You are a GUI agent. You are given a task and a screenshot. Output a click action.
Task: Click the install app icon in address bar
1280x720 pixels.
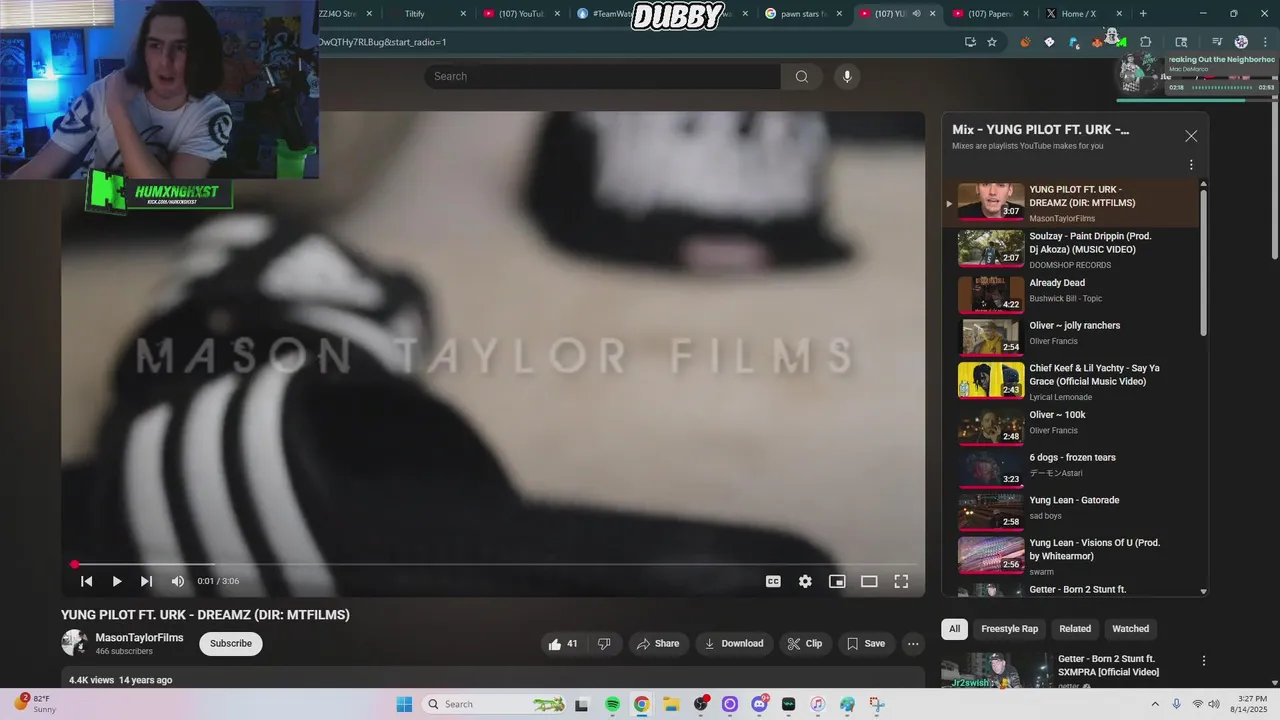click(x=970, y=42)
